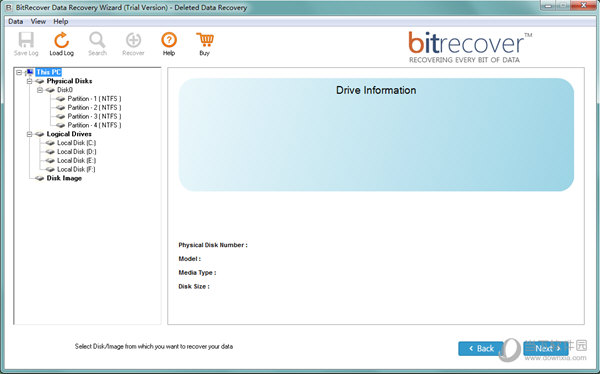The width and height of the screenshot is (600, 374).
Task: Select Local Disk (E:)
Action: (x=77, y=160)
